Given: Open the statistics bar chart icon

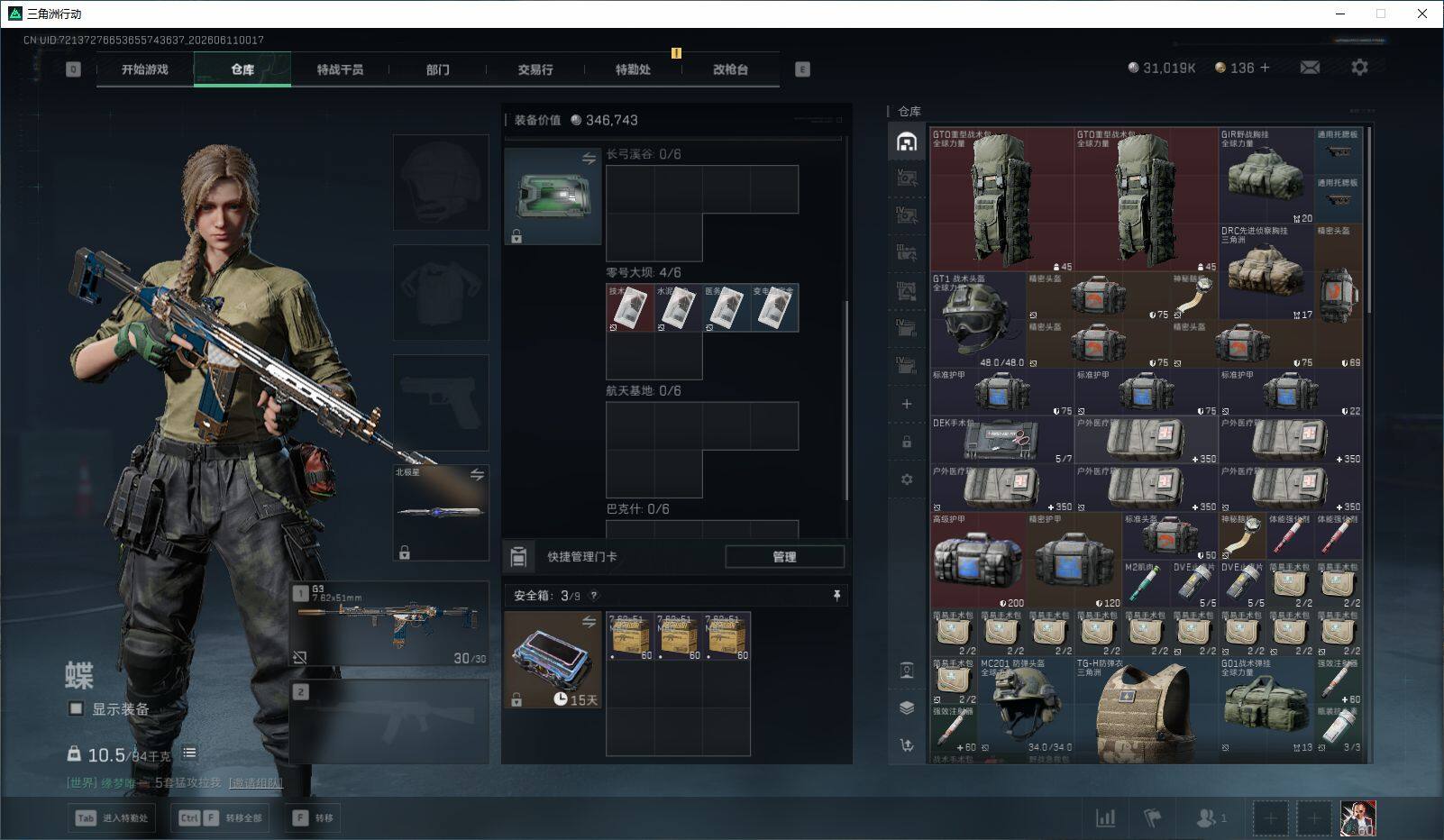Looking at the screenshot, I should [x=1105, y=817].
